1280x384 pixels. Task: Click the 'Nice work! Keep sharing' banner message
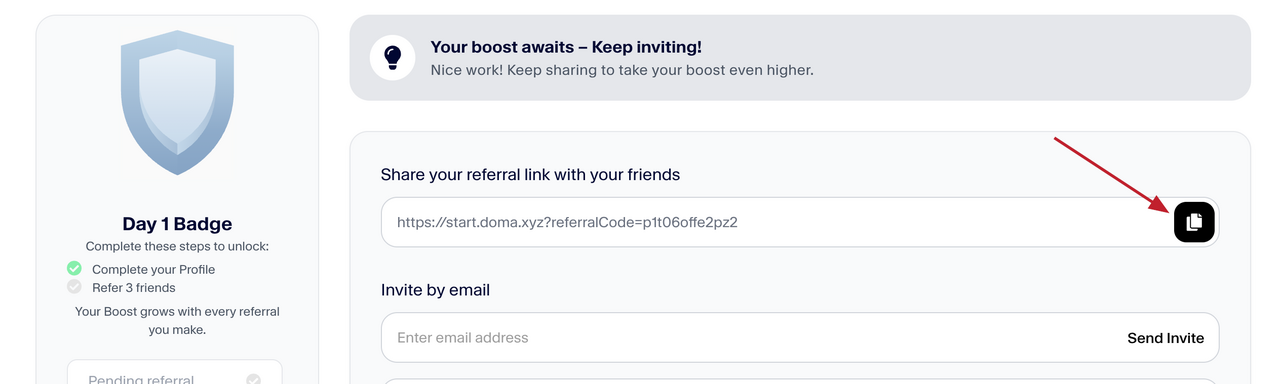click(622, 70)
